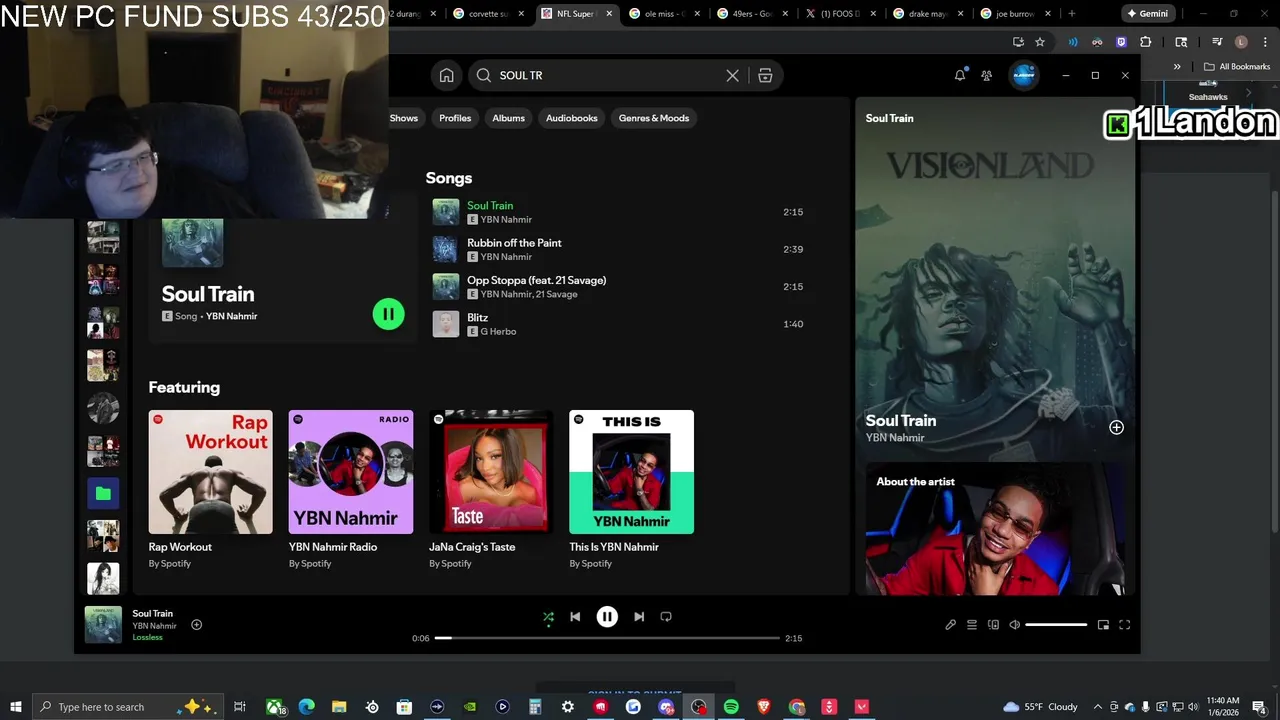Screen dimensions: 1280x720
Task: Open the Browse icon beside the search bar
Action: point(765,75)
